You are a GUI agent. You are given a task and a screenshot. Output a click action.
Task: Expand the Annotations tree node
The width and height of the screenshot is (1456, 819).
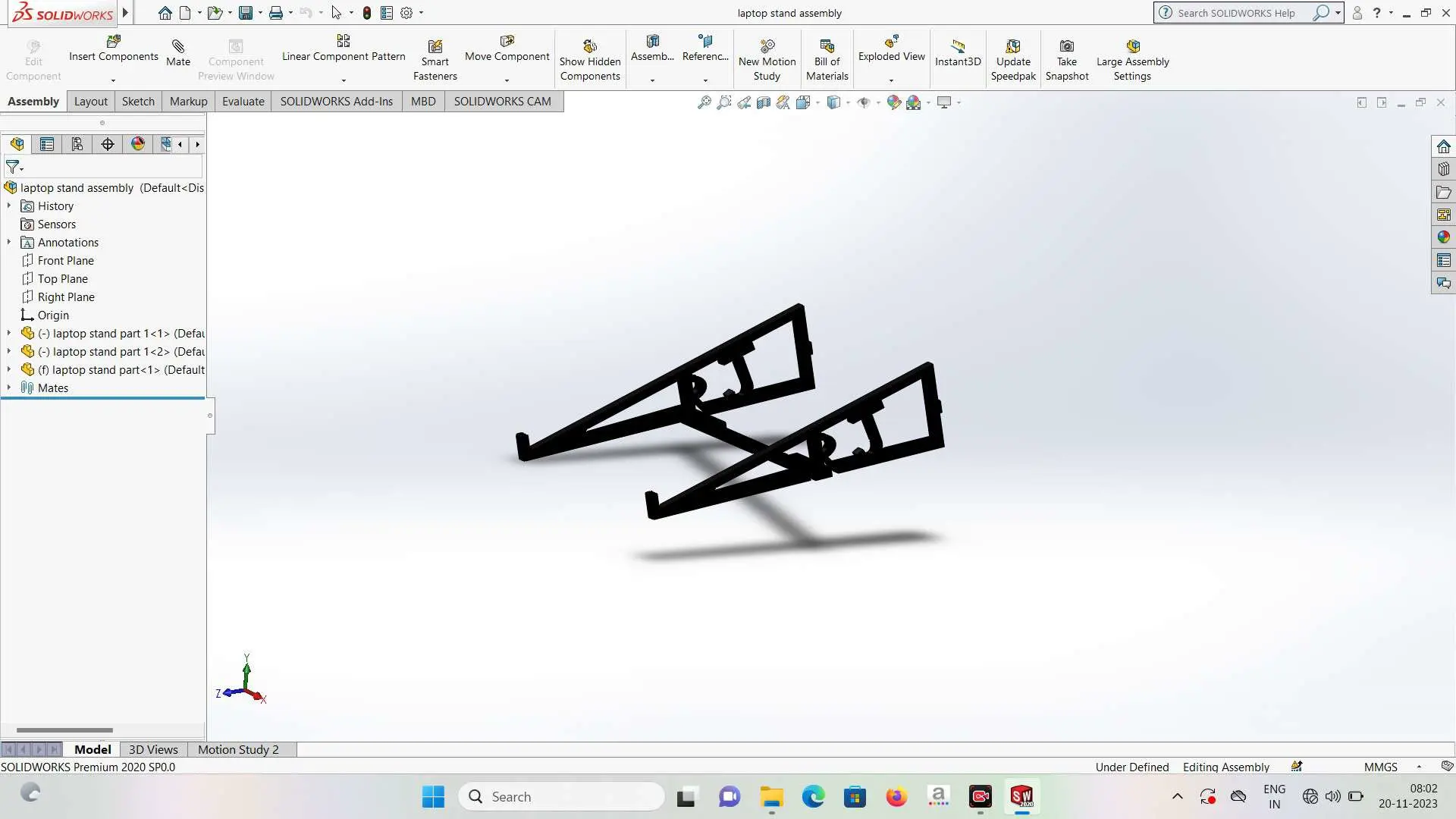click(x=9, y=243)
